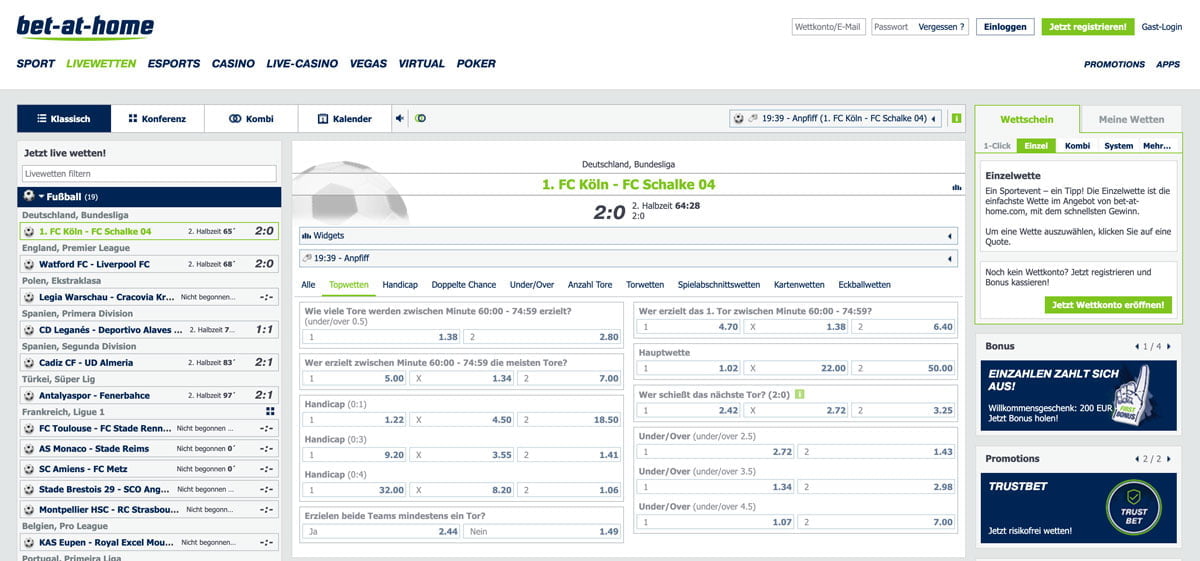
Task: Click soccer ball icon next to Antalyaspor row
Action: click(x=29, y=395)
